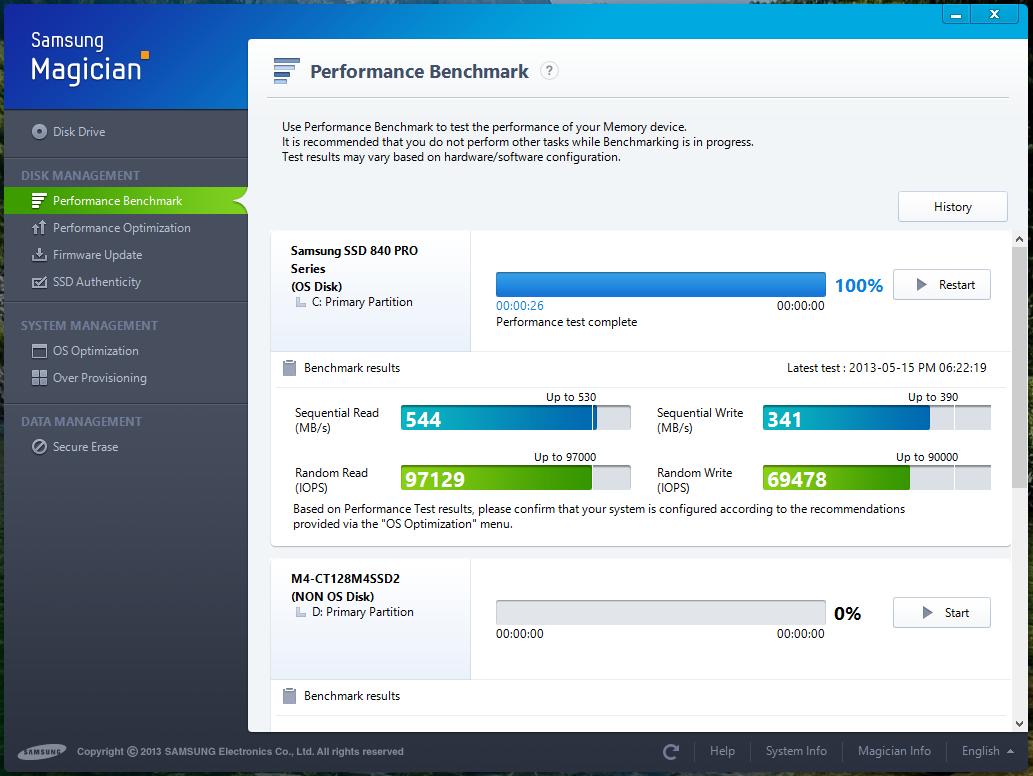This screenshot has height=776, width=1033.
Task: Click 'Latest test : 2013-05-15 PM 06:22:19' text
Action: 887,368
